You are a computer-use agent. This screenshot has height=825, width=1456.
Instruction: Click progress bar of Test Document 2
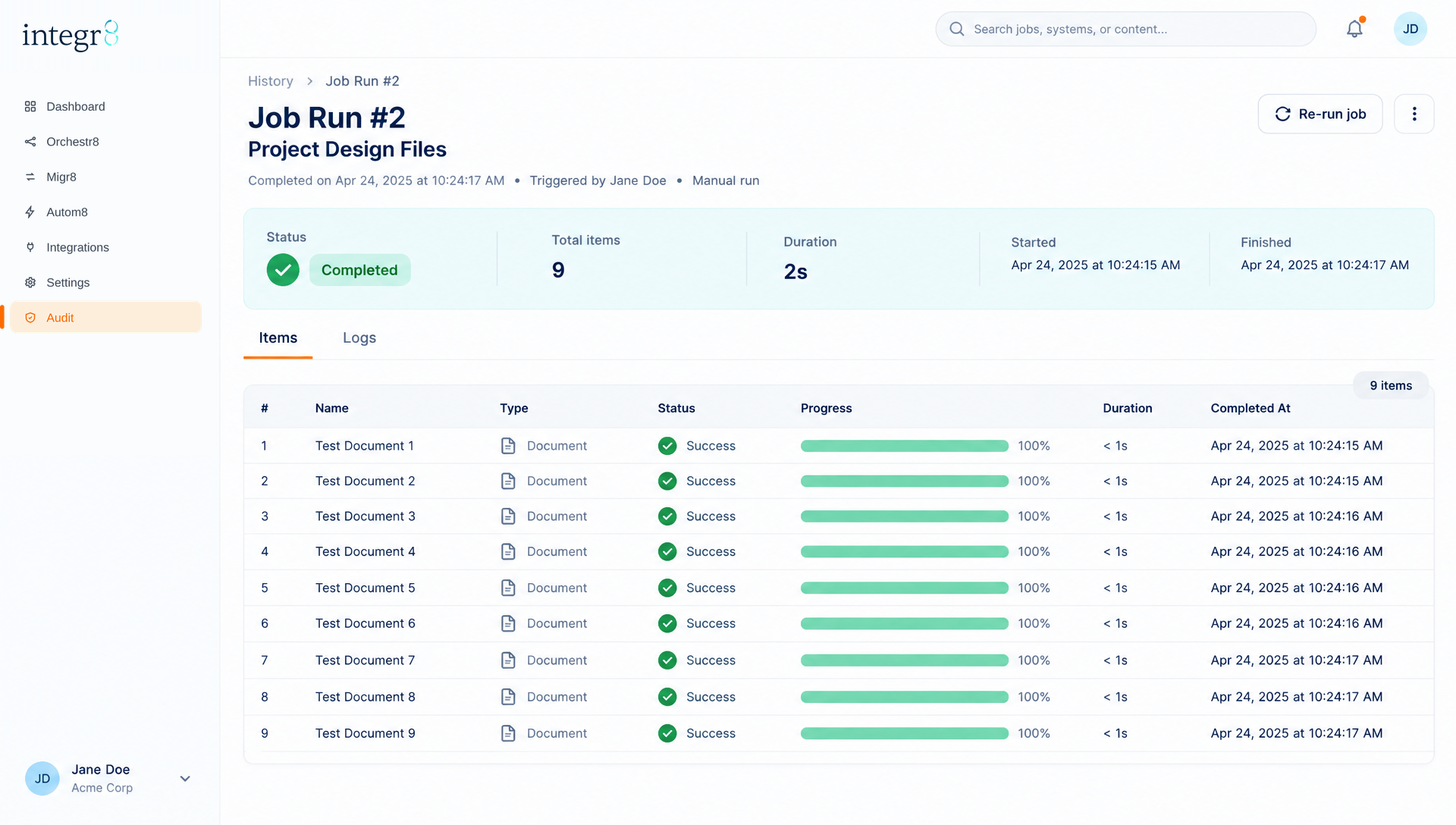click(905, 481)
